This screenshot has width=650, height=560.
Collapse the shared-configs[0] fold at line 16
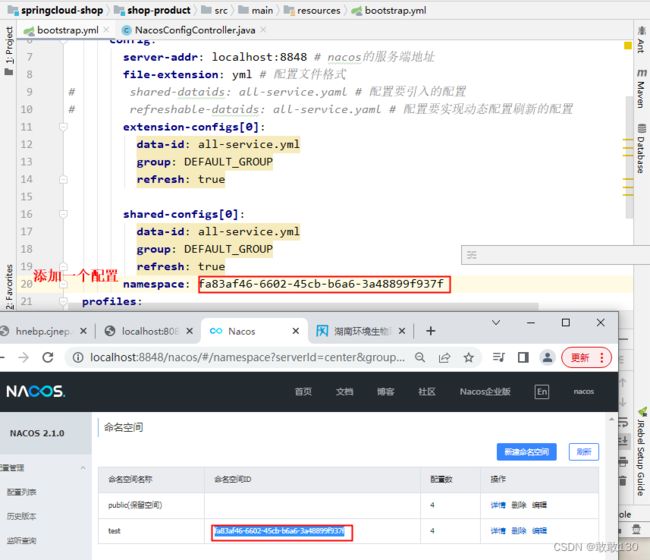tap(63, 214)
